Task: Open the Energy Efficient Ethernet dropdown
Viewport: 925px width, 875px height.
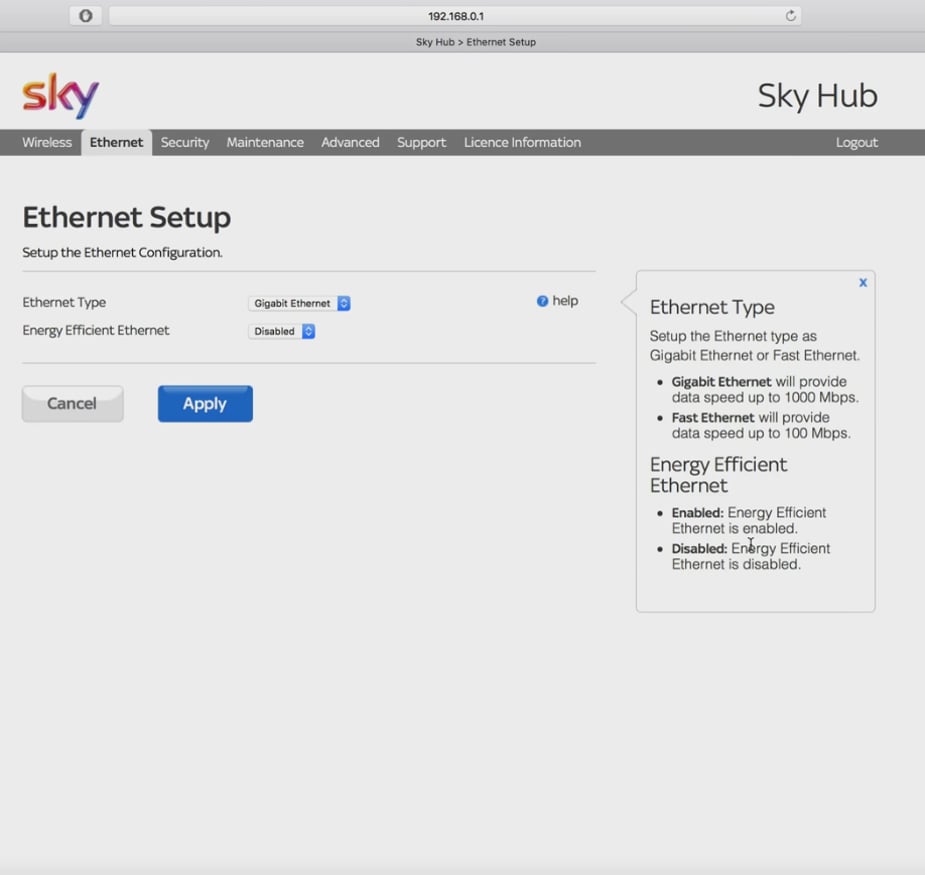Action: 282,331
